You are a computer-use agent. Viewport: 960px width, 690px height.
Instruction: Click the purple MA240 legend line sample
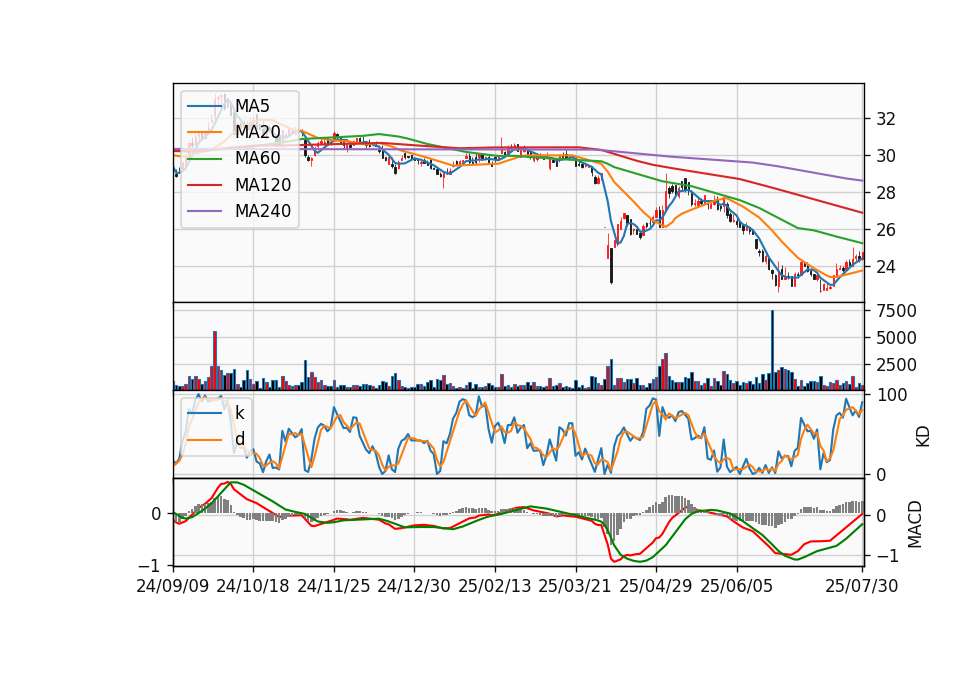tap(204, 211)
